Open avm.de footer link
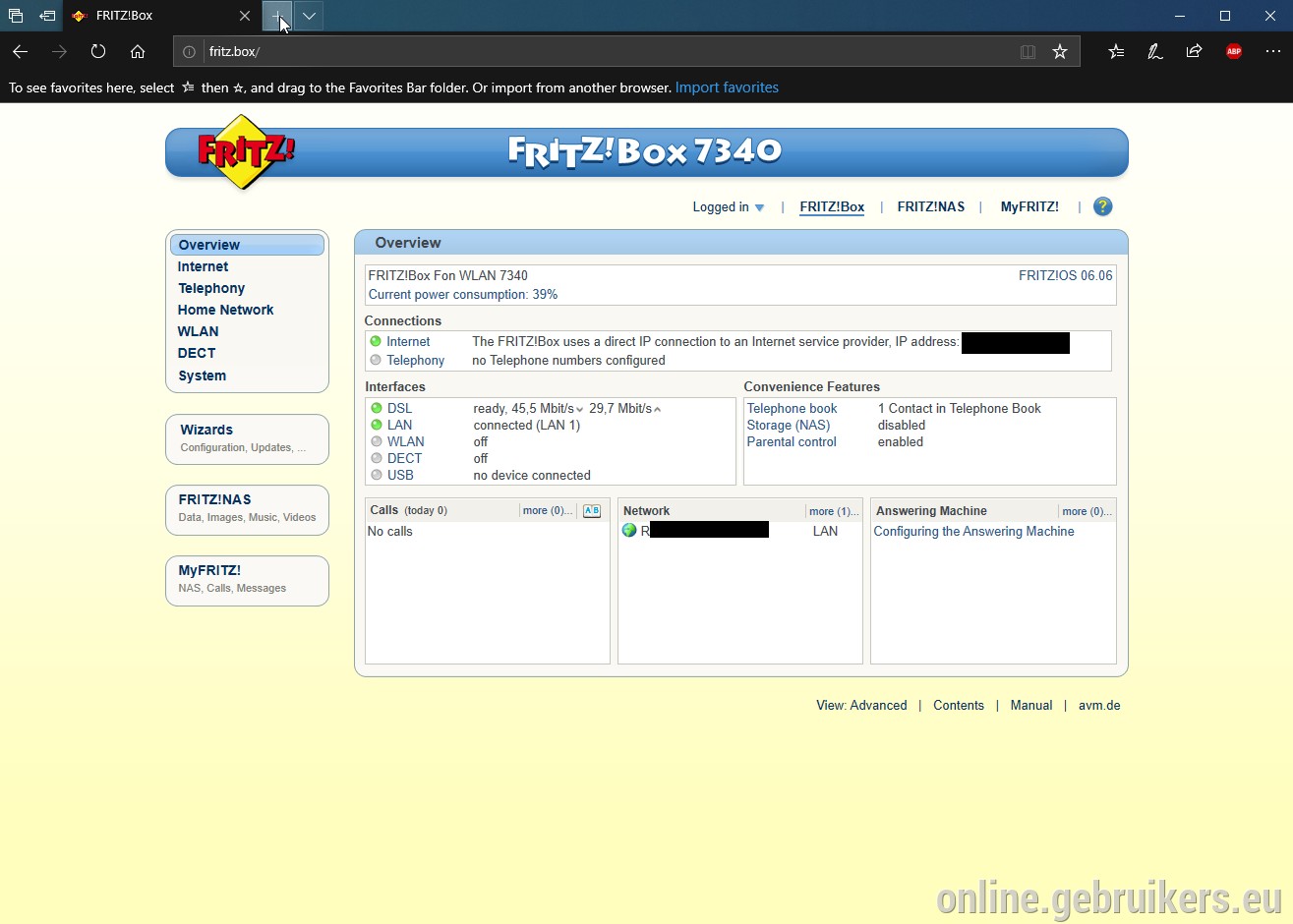Image resolution: width=1293 pixels, height=924 pixels. (x=1099, y=705)
